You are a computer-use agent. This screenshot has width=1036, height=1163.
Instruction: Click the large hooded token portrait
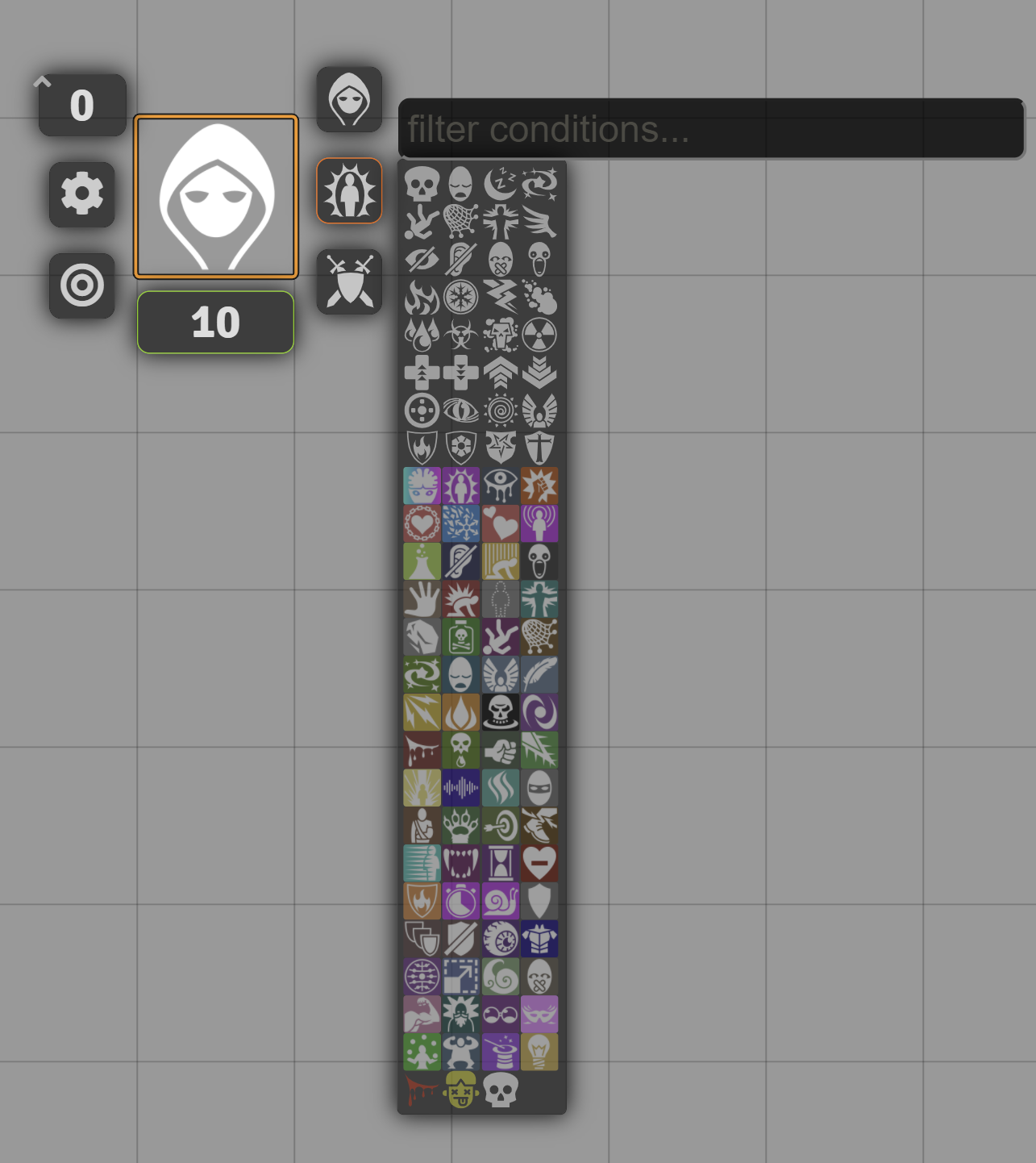pyautogui.click(x=216, y=197)
